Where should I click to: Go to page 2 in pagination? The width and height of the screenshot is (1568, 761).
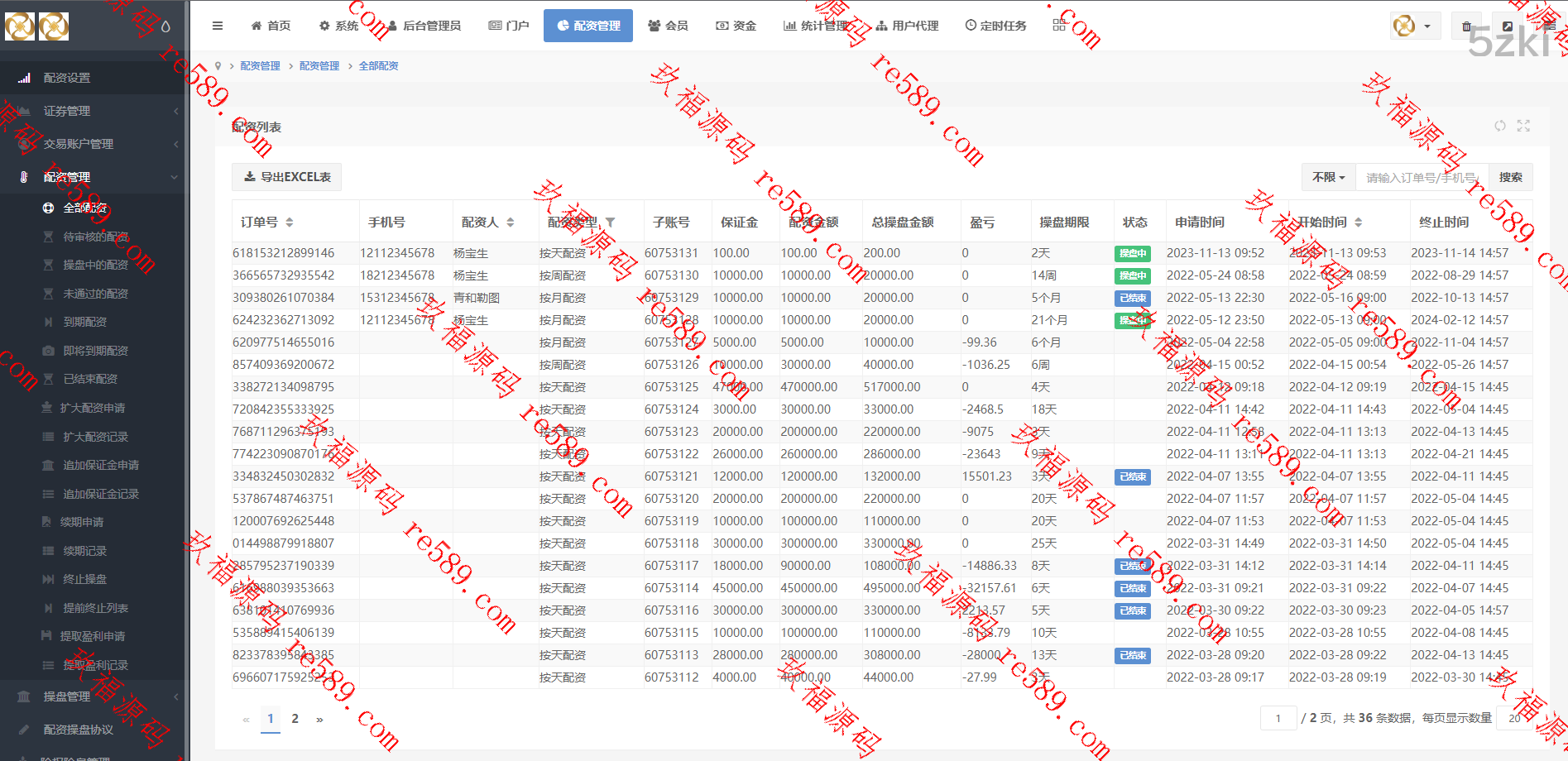point(295,719)
